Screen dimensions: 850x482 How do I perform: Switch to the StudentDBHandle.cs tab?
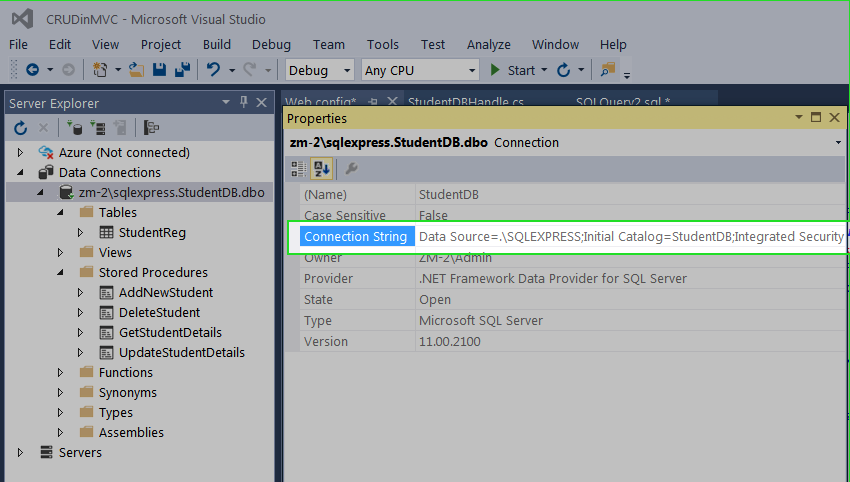(466, 101)
